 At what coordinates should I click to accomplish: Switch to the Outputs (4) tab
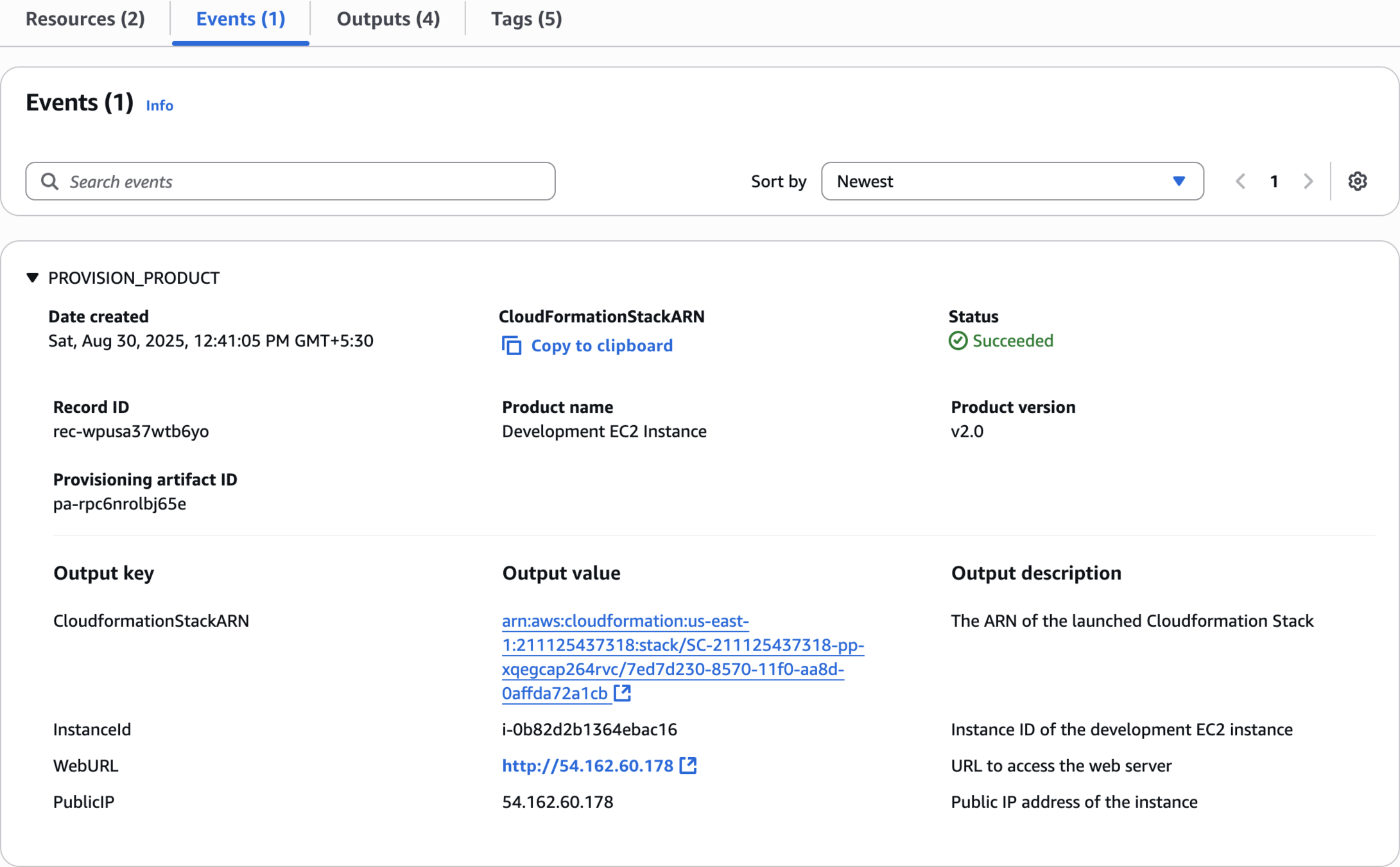[388, 19]
